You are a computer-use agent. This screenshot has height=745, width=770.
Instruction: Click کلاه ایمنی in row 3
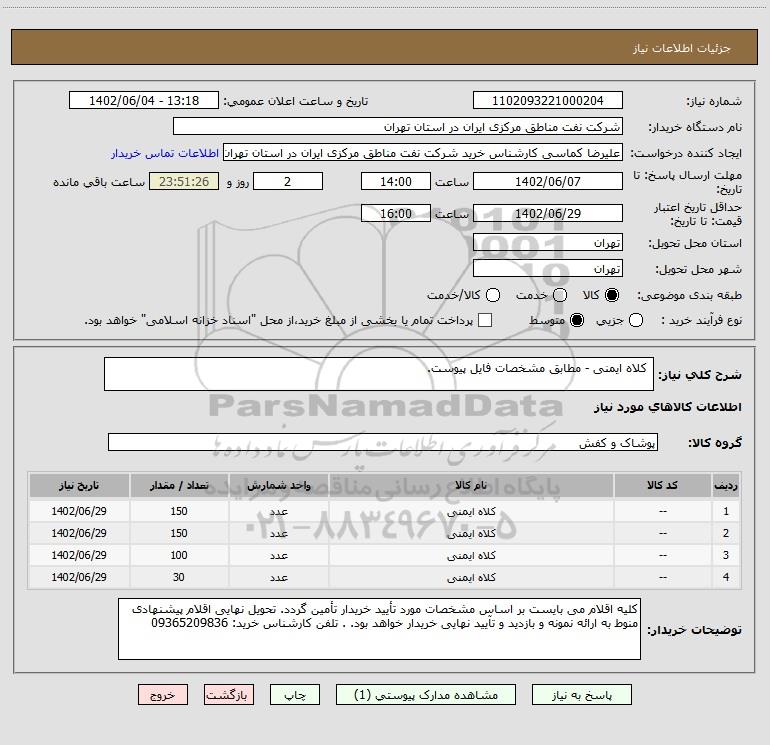point(471,555)
